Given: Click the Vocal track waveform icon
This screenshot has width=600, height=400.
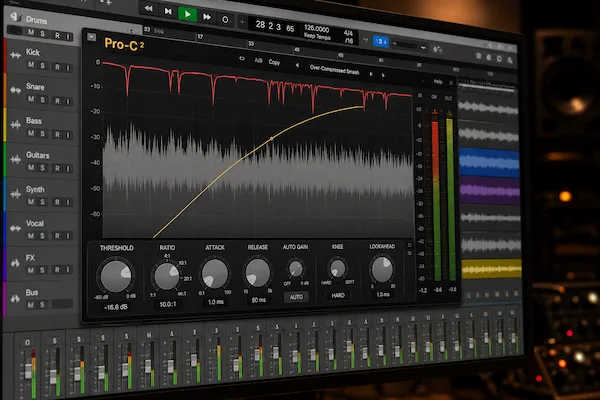Looking at the screenshot, I should tap(15, 229).
